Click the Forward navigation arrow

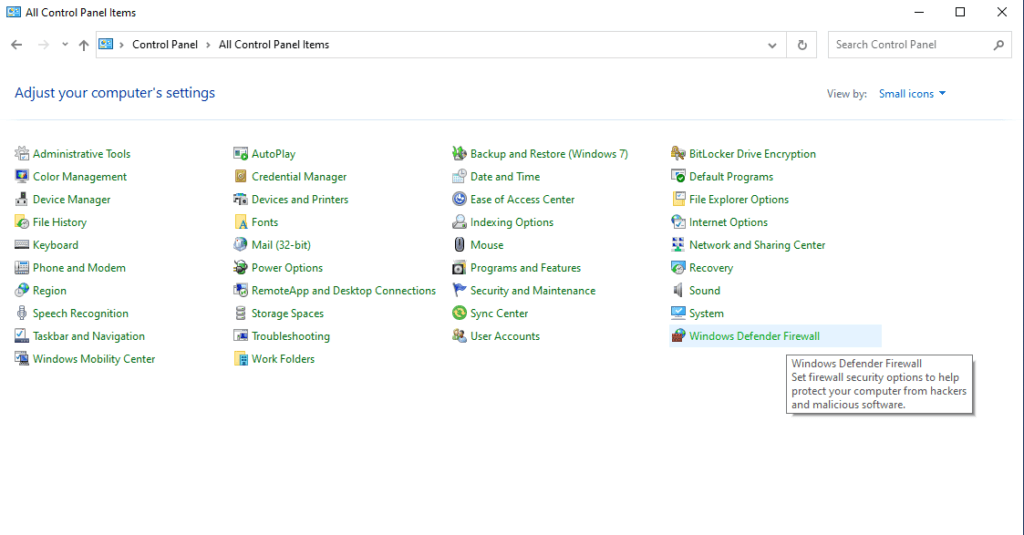pos(43,44)
